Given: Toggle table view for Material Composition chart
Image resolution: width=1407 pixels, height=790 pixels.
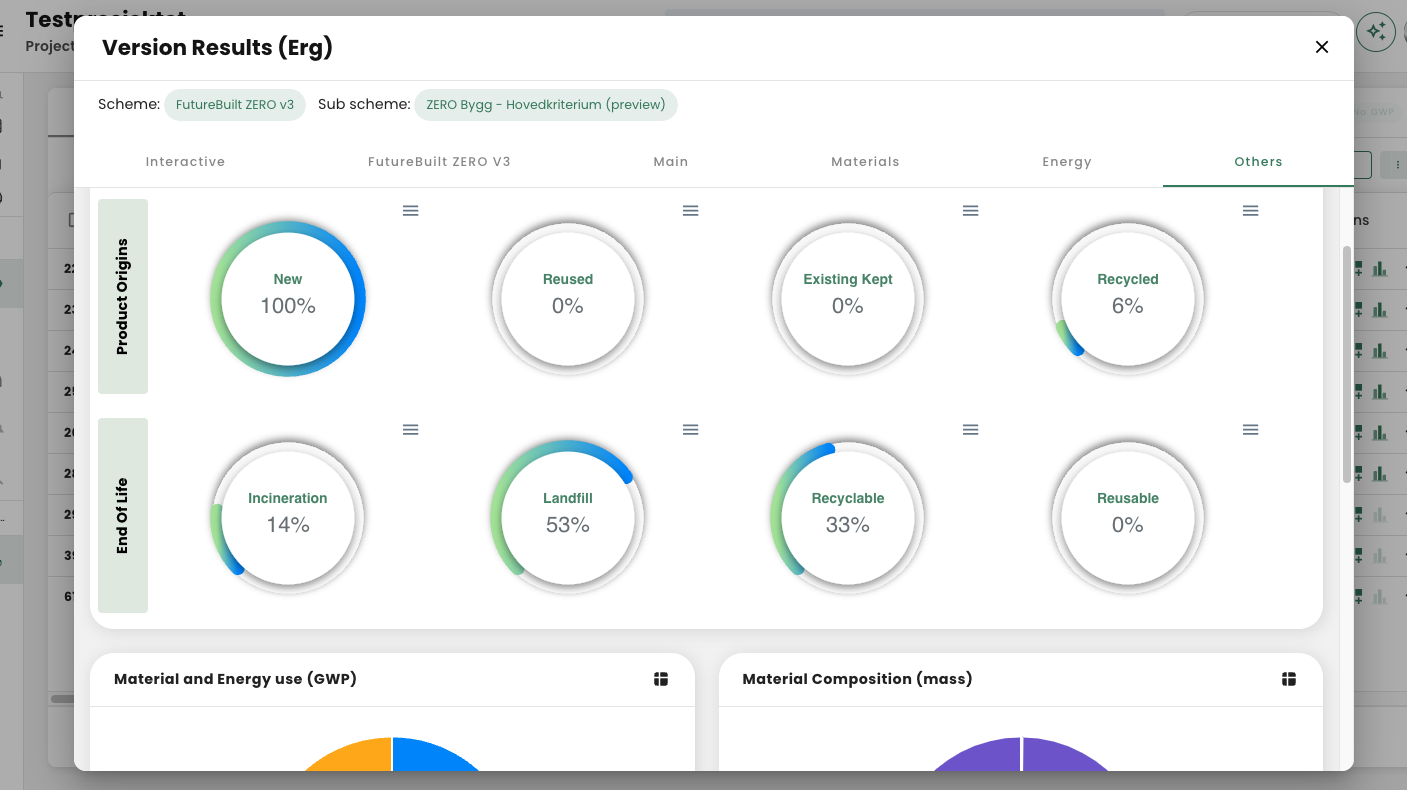Looking at the screenshot, I should [x=1289, y=679].
